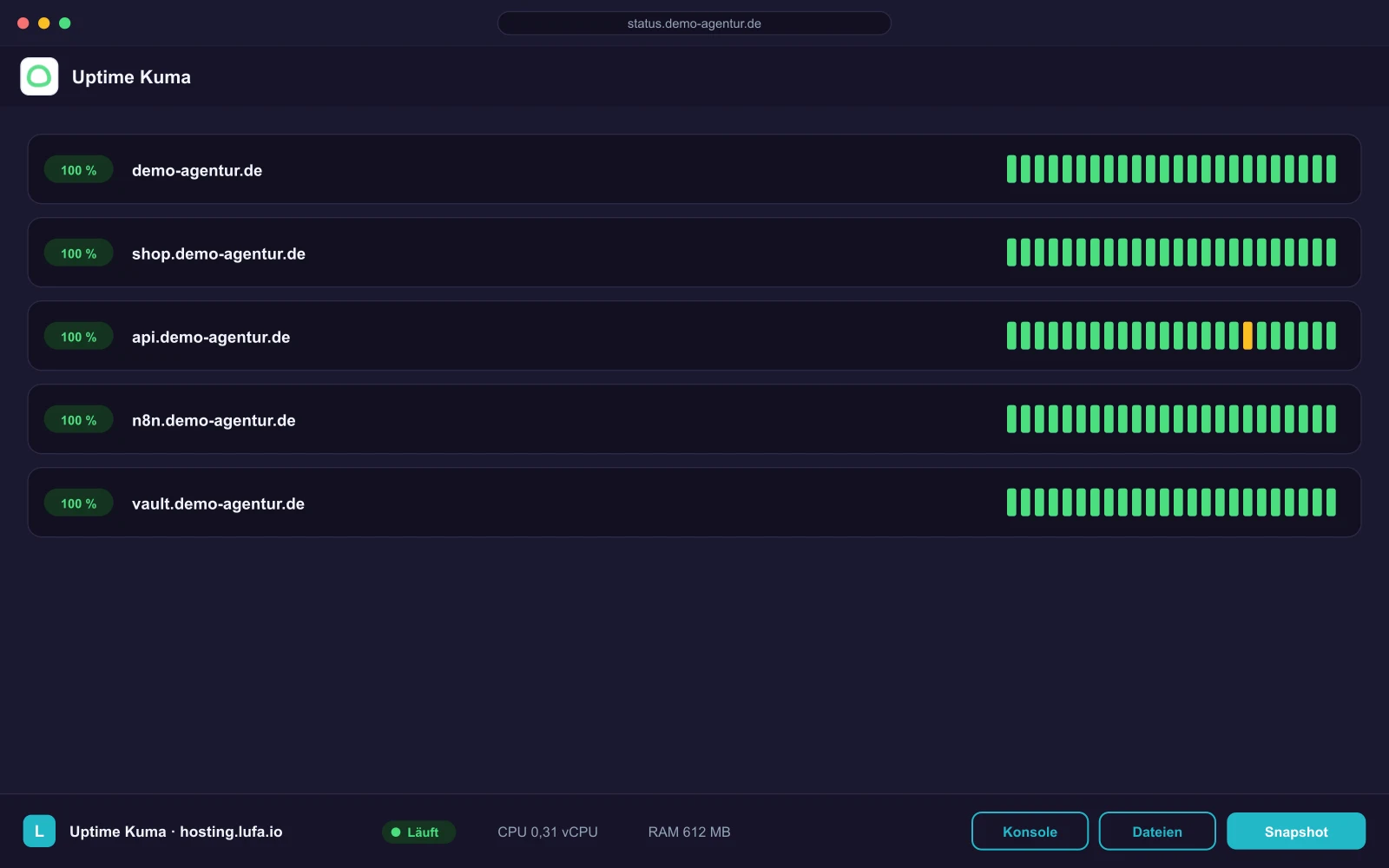The height and width of the screenshot is (868, 1389).
Task: Click the RAM 612 MB readout
Action: 689,832
